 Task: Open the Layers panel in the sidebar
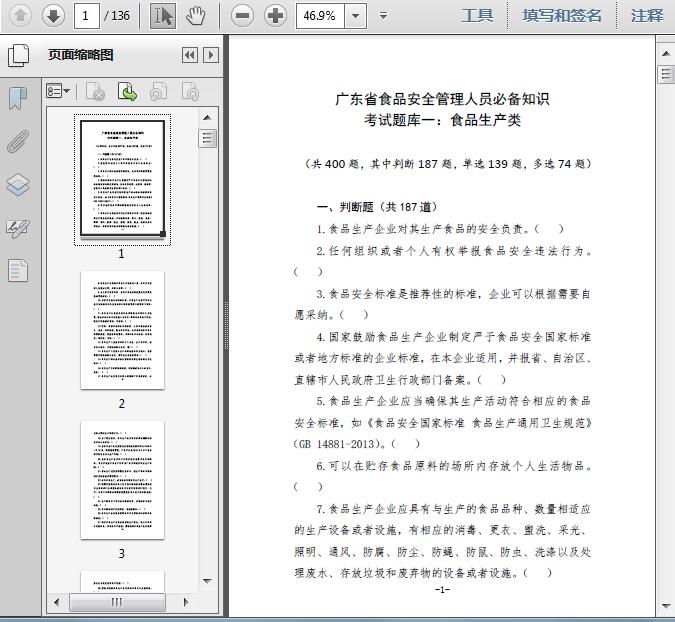pyautogui.click(x=18, y=184)
